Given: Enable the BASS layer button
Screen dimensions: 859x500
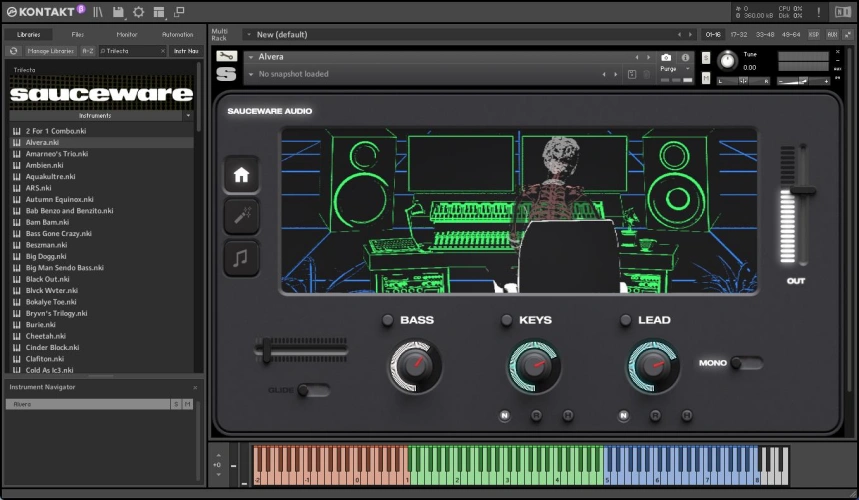Looking at the screenshot, I should 388,321.
